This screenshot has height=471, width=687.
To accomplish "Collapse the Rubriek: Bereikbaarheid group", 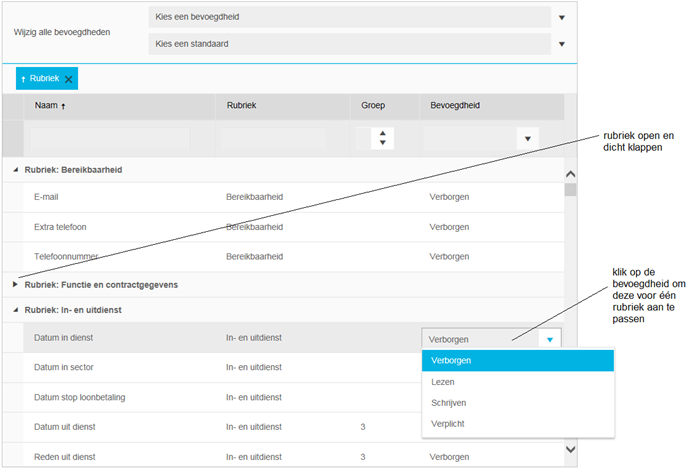I will (15, 170).
